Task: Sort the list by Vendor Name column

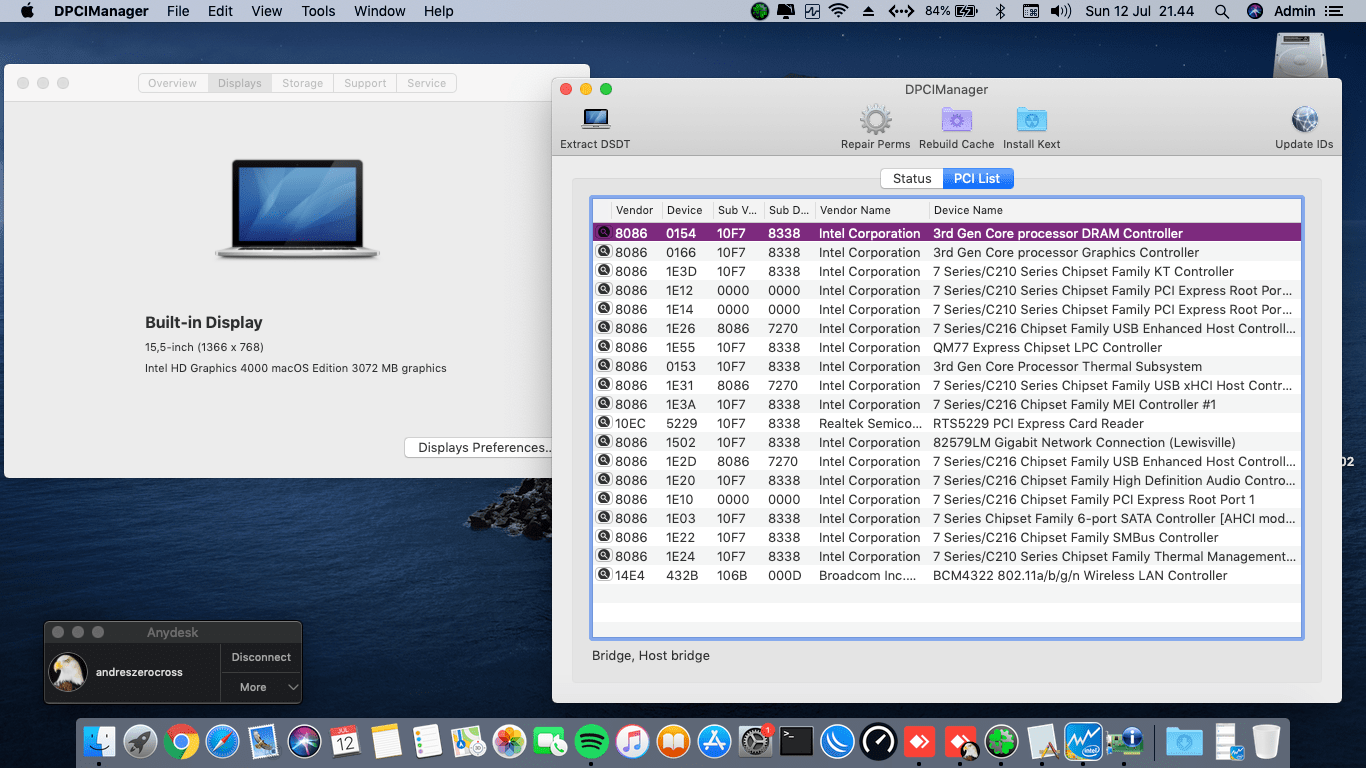Action: click(854, 210)
